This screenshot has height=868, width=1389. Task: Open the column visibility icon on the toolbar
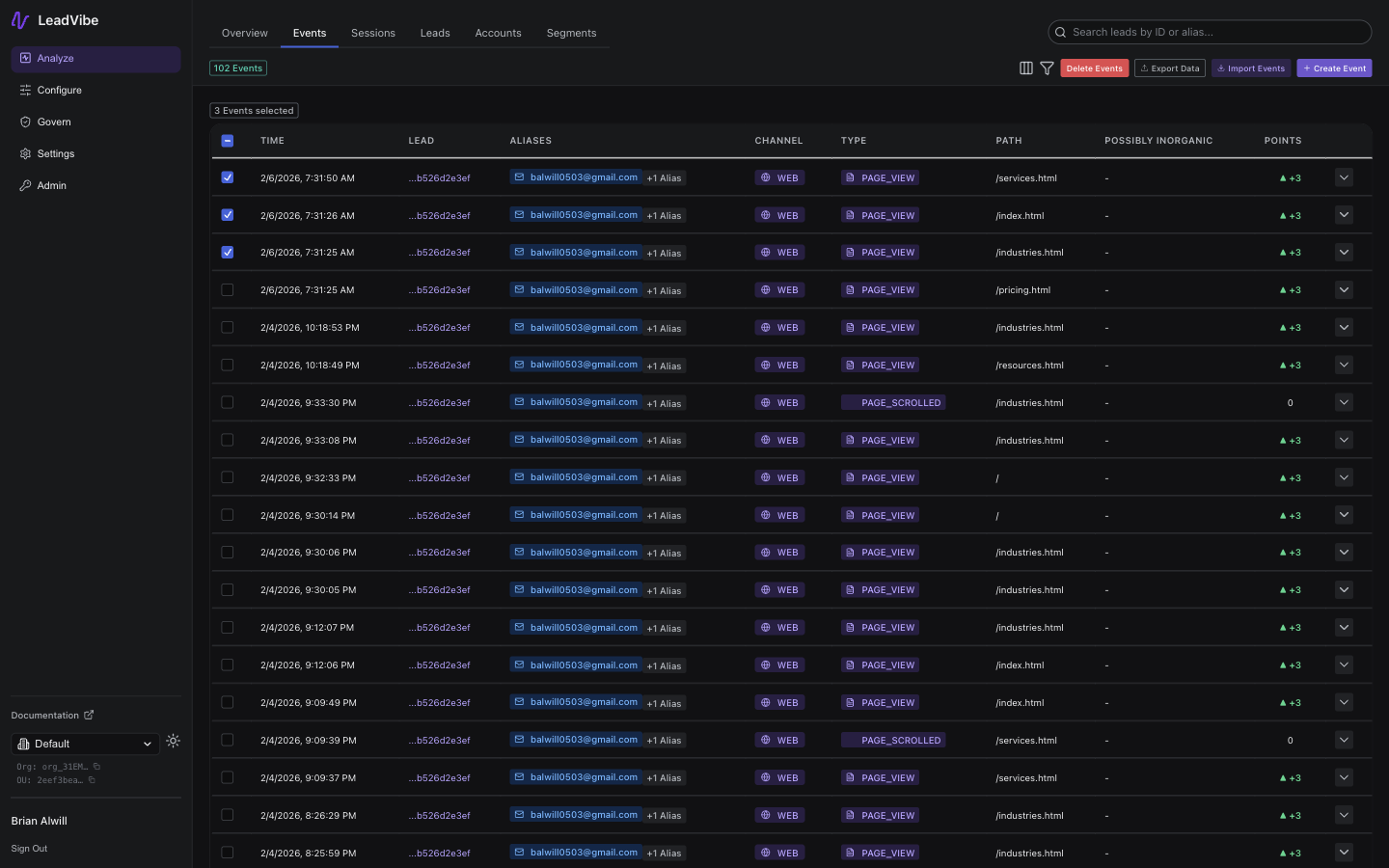tap(1025, 68)
